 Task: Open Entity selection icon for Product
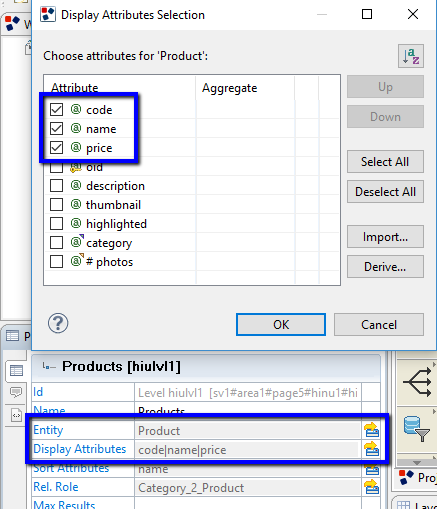click(371, 430)
